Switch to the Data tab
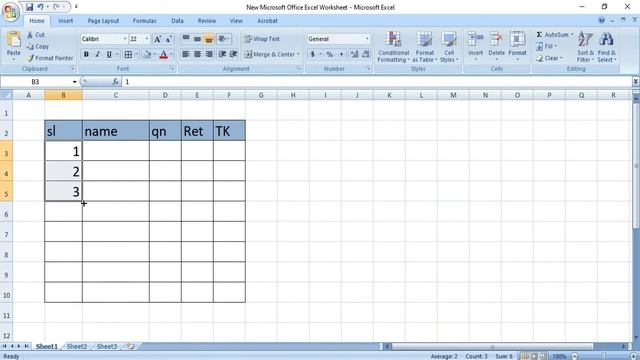This screenshot has height=360, width=640. 177,20
